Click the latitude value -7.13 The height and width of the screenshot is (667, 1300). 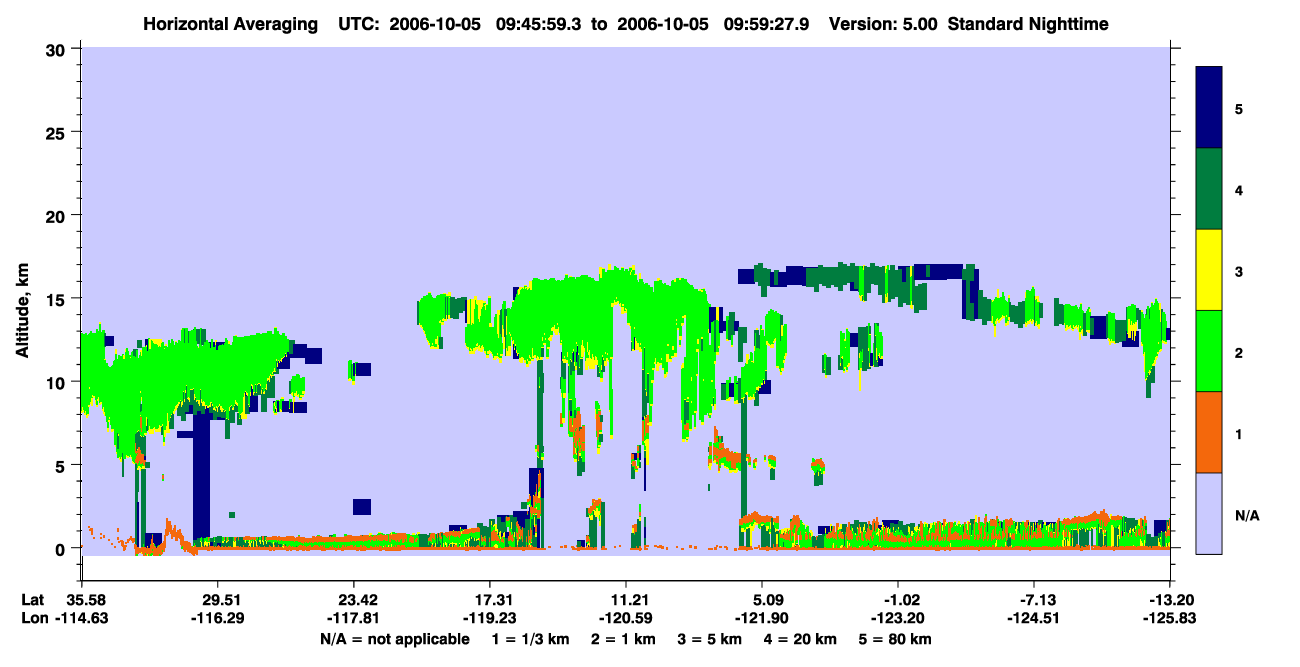(1035, 600)
